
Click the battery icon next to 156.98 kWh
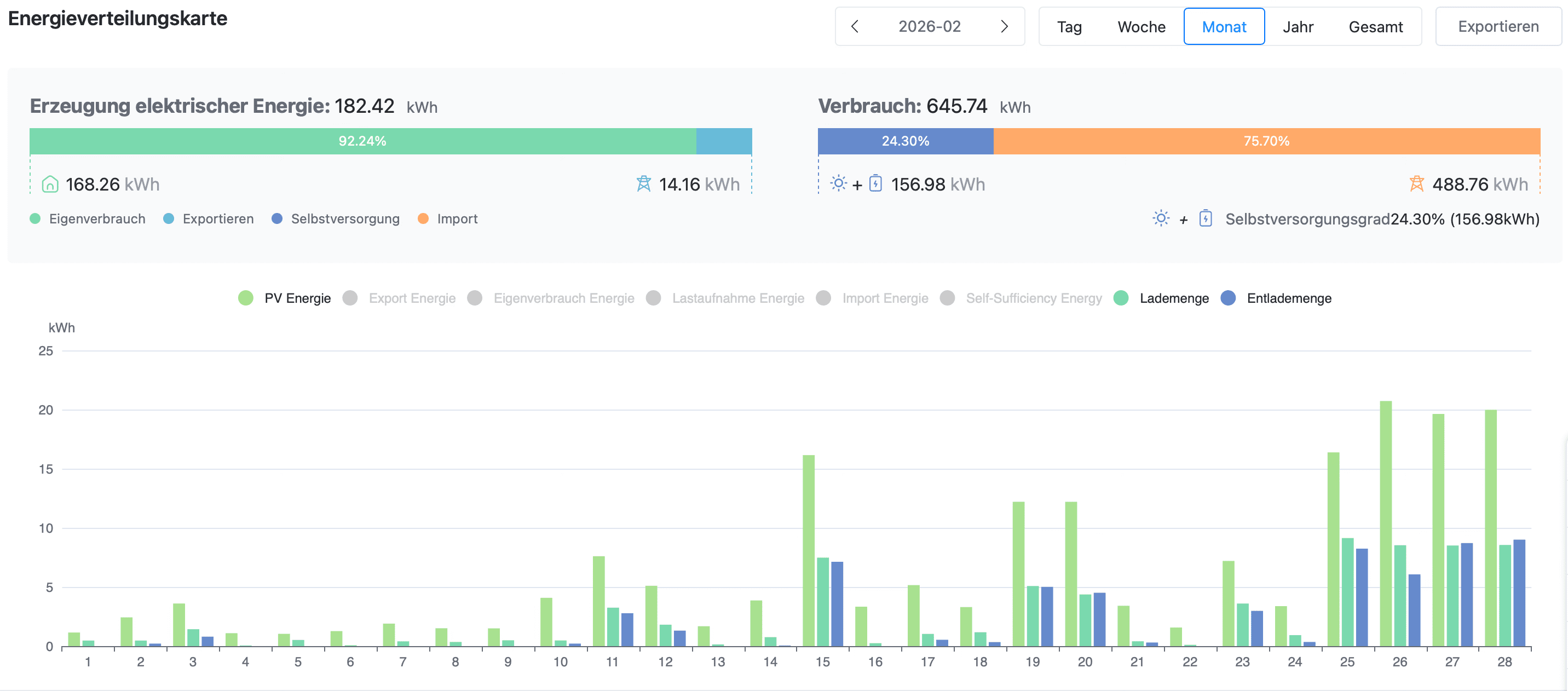[x=875, y=183]
